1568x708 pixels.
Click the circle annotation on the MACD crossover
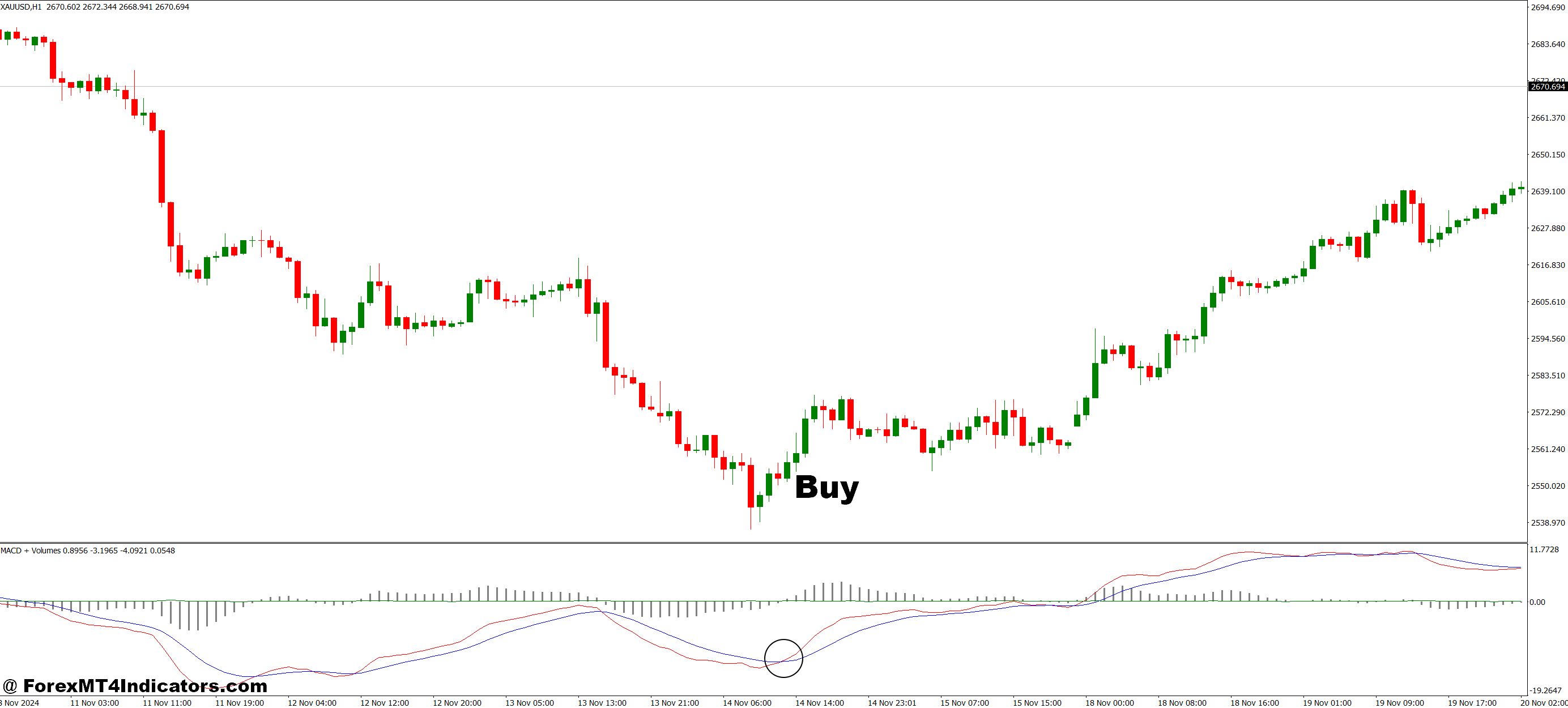tap(782, 659)
